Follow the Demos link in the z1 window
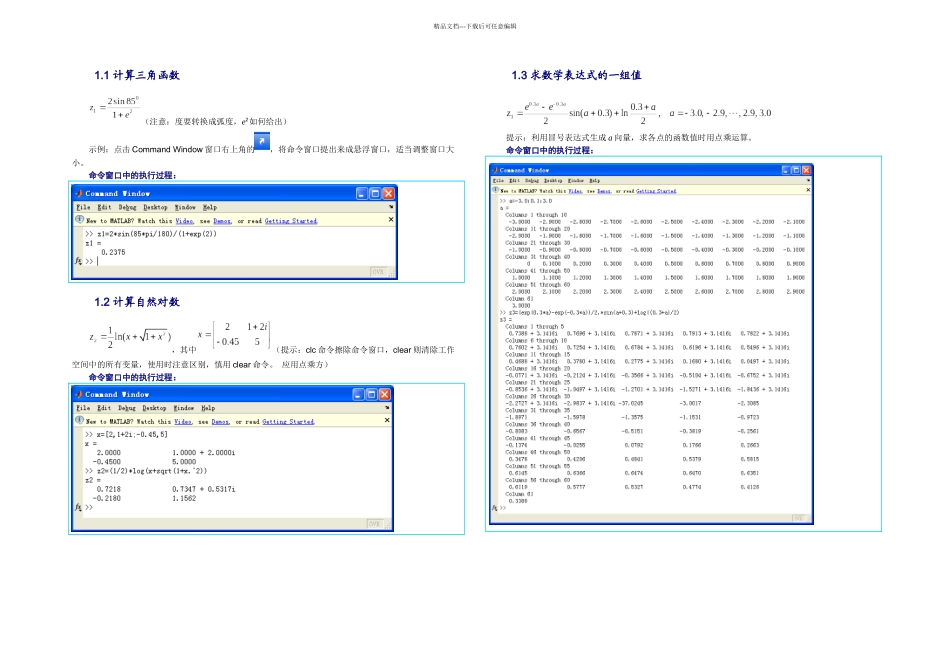Screen dimensions: 950x672 [222, 221]
